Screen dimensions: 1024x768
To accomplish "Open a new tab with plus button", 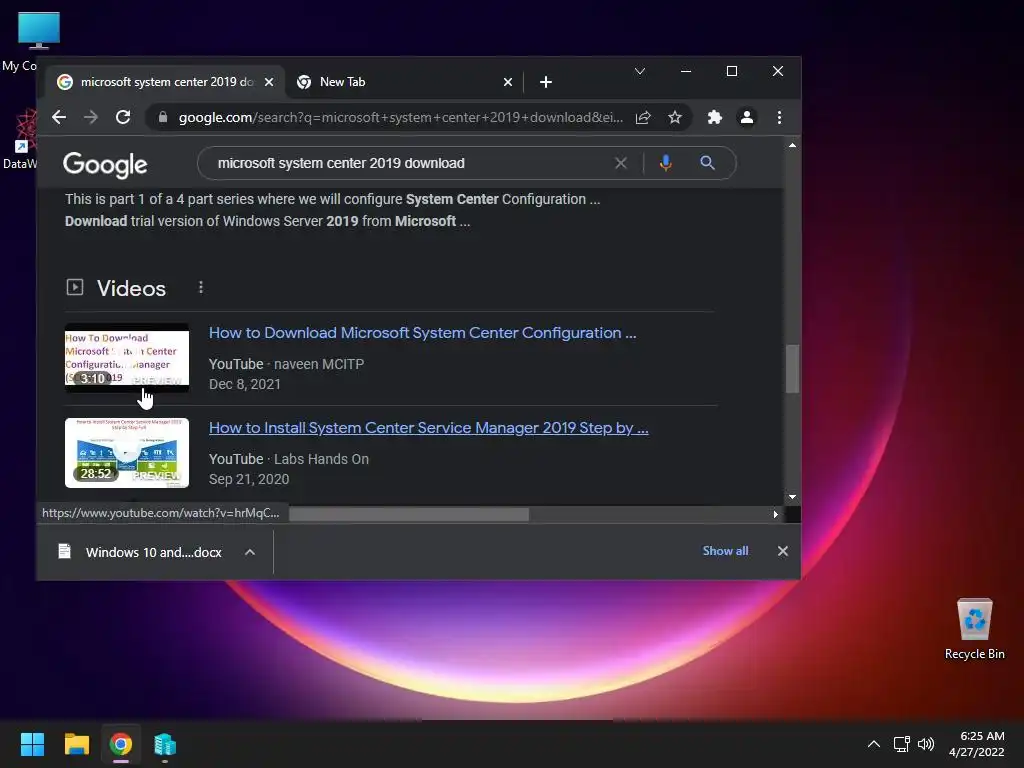I will tap(546, 82).
